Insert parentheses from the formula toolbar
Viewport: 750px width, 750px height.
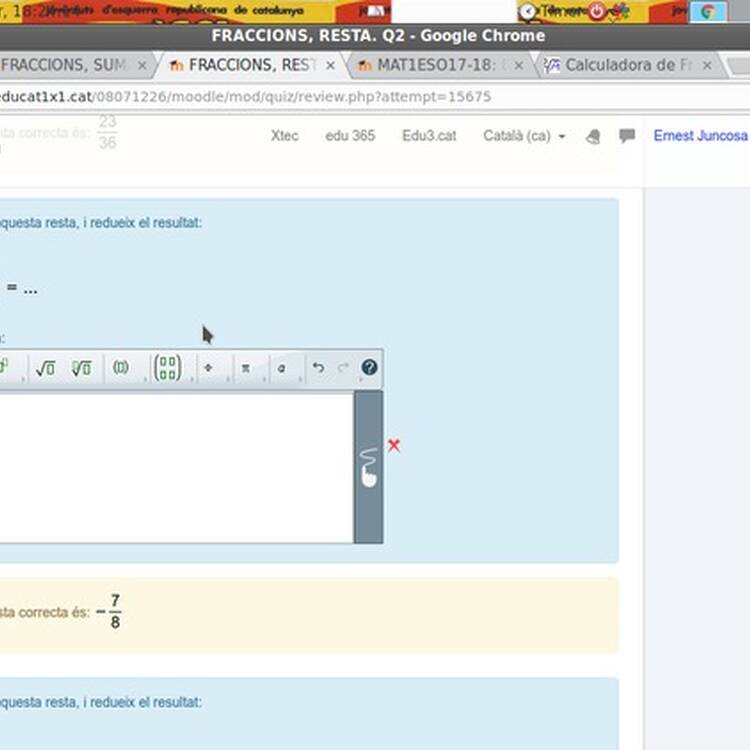tap(121, 367)
